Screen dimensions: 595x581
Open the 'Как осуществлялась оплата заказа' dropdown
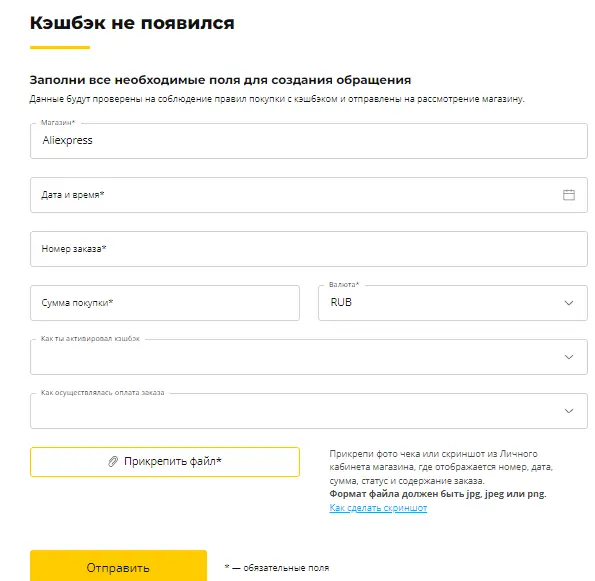(309, 411)
